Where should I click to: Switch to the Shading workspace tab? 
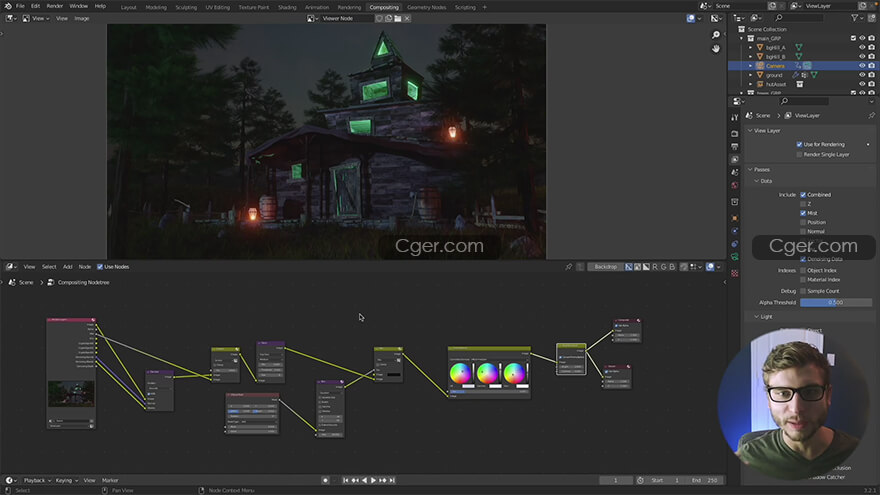[x=287, y=7]
